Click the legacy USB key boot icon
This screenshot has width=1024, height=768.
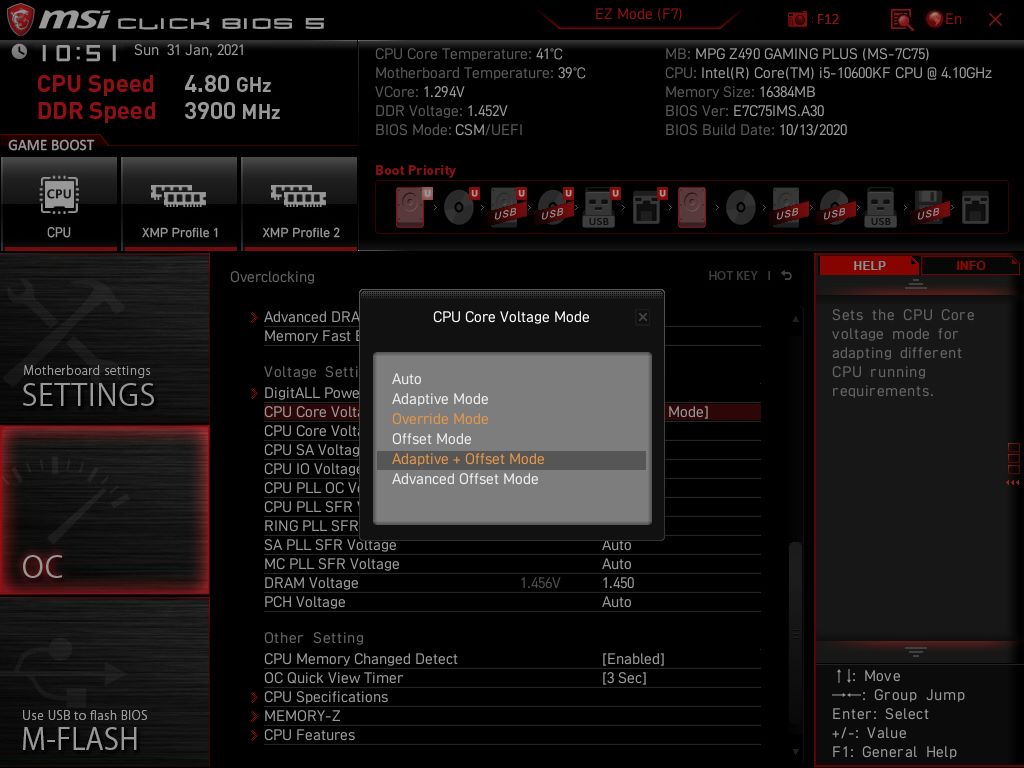pyautogui.click(x=880, y=207)
